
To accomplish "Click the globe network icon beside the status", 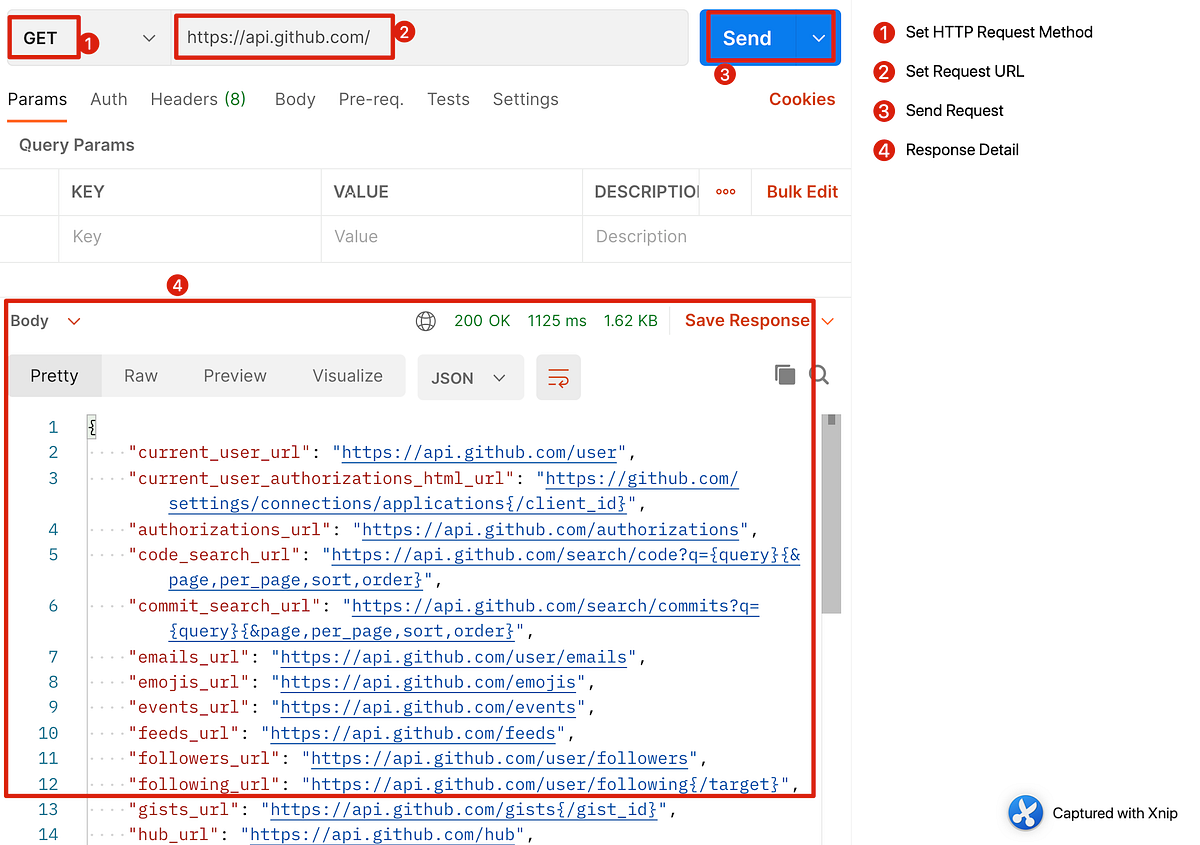I will (x=425, y=321).
